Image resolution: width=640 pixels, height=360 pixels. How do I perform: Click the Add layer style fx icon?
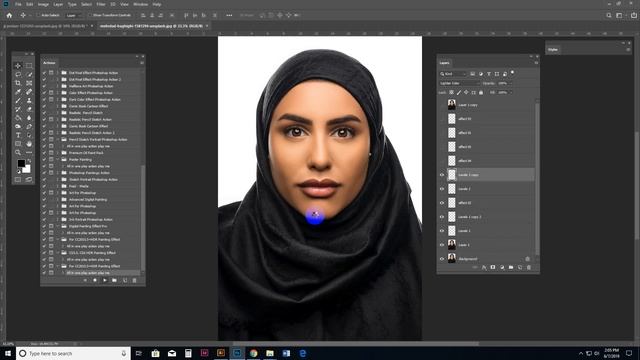coord(484,267)
